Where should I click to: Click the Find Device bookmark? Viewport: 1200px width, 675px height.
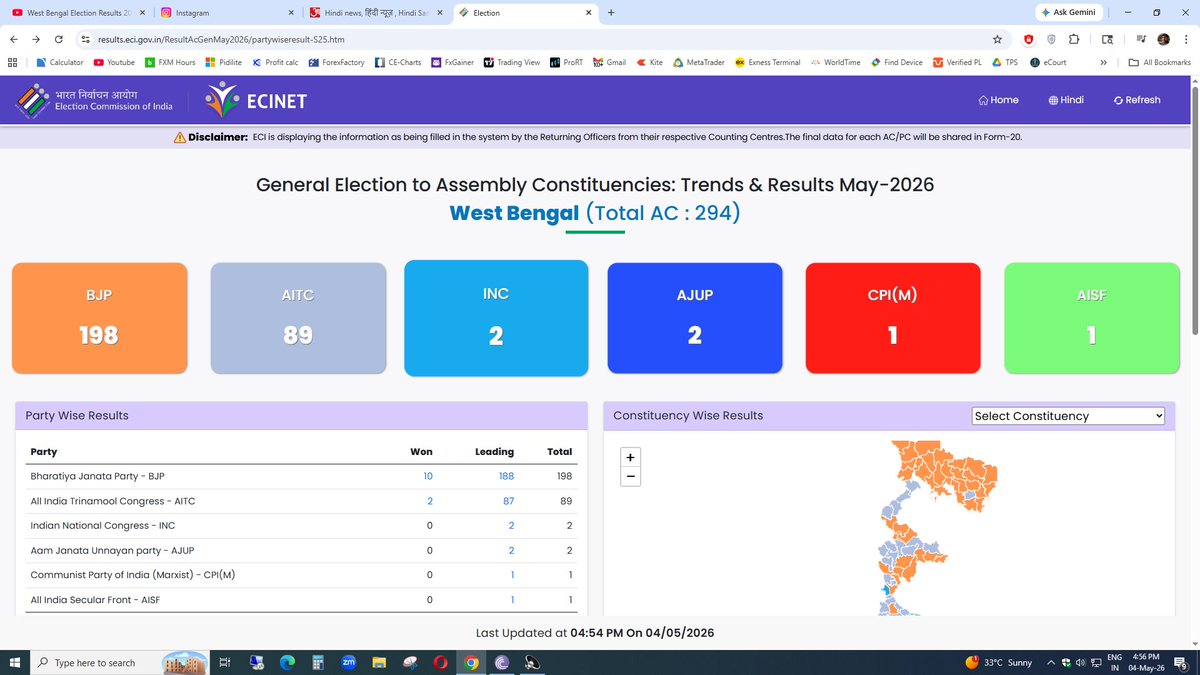[x=896, y=62]
